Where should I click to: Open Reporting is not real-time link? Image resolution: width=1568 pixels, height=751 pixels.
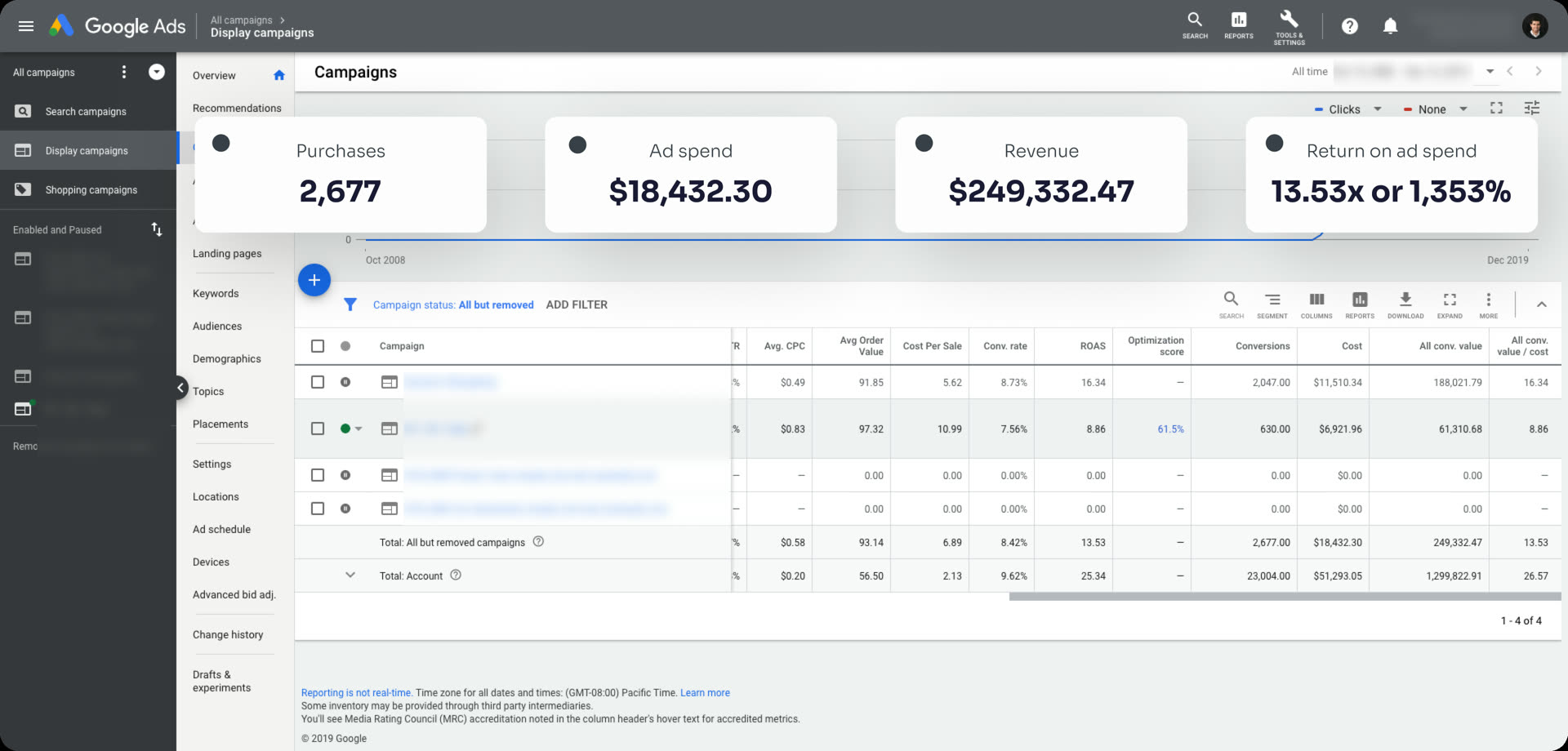[x=356, y=692]
